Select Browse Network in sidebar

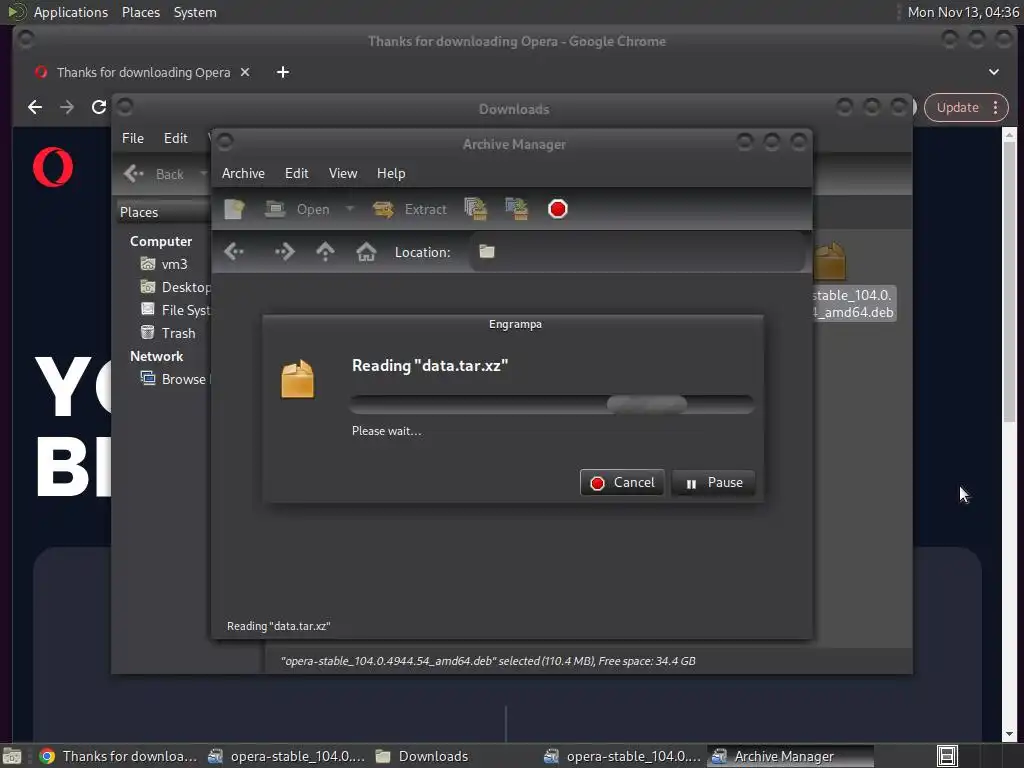point(174,379)
